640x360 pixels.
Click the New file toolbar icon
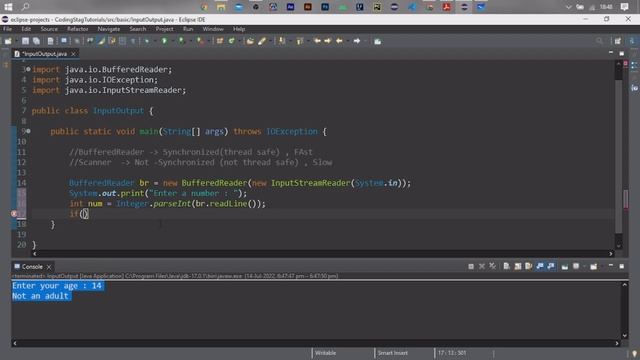[8, 41]
